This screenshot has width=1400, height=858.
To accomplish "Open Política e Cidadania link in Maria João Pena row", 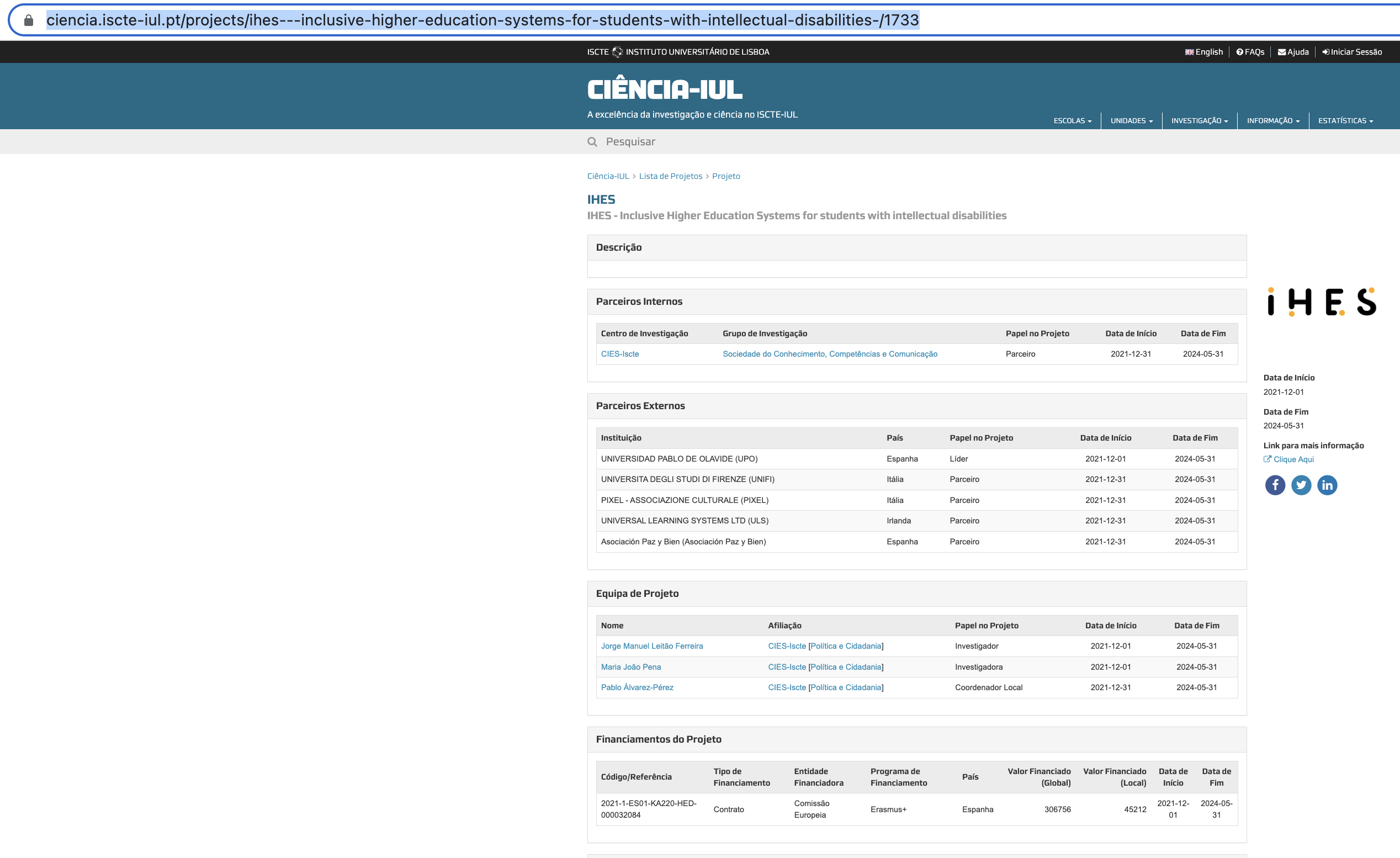I will (846, 667).
